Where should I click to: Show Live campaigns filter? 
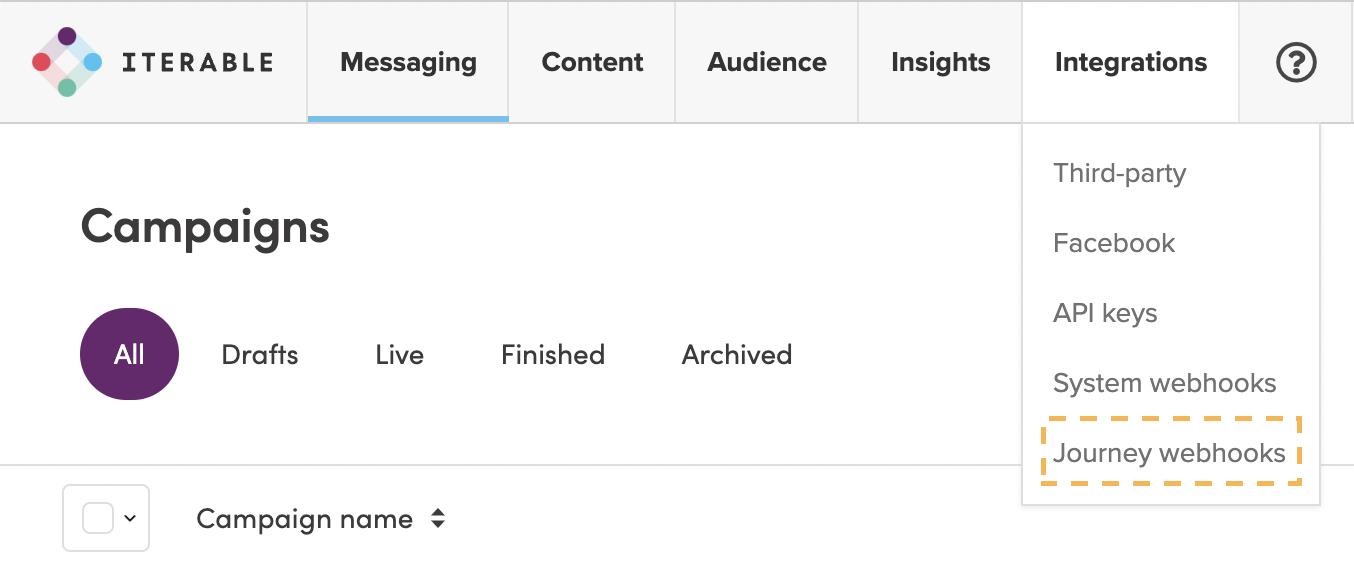pyautogui.click(x=399, y=355)
